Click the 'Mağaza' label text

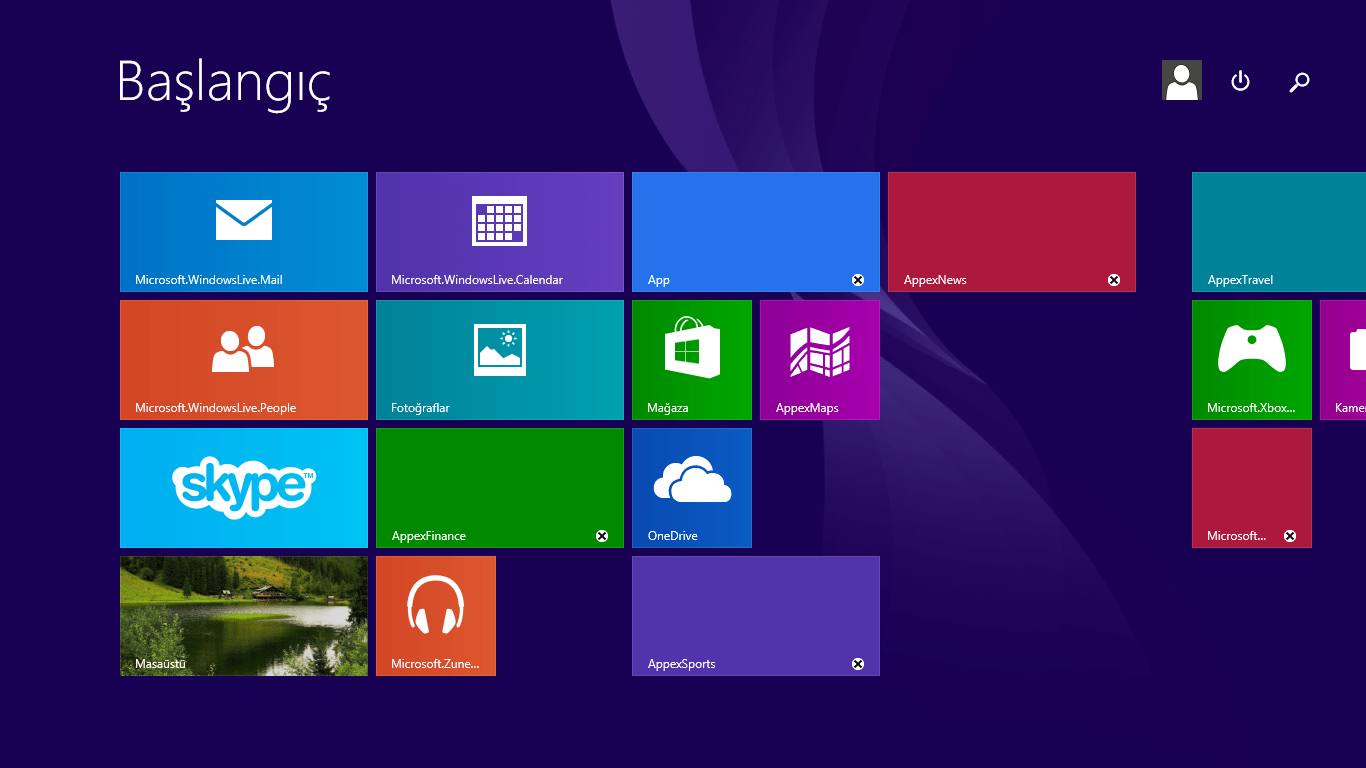pos(668,408)
